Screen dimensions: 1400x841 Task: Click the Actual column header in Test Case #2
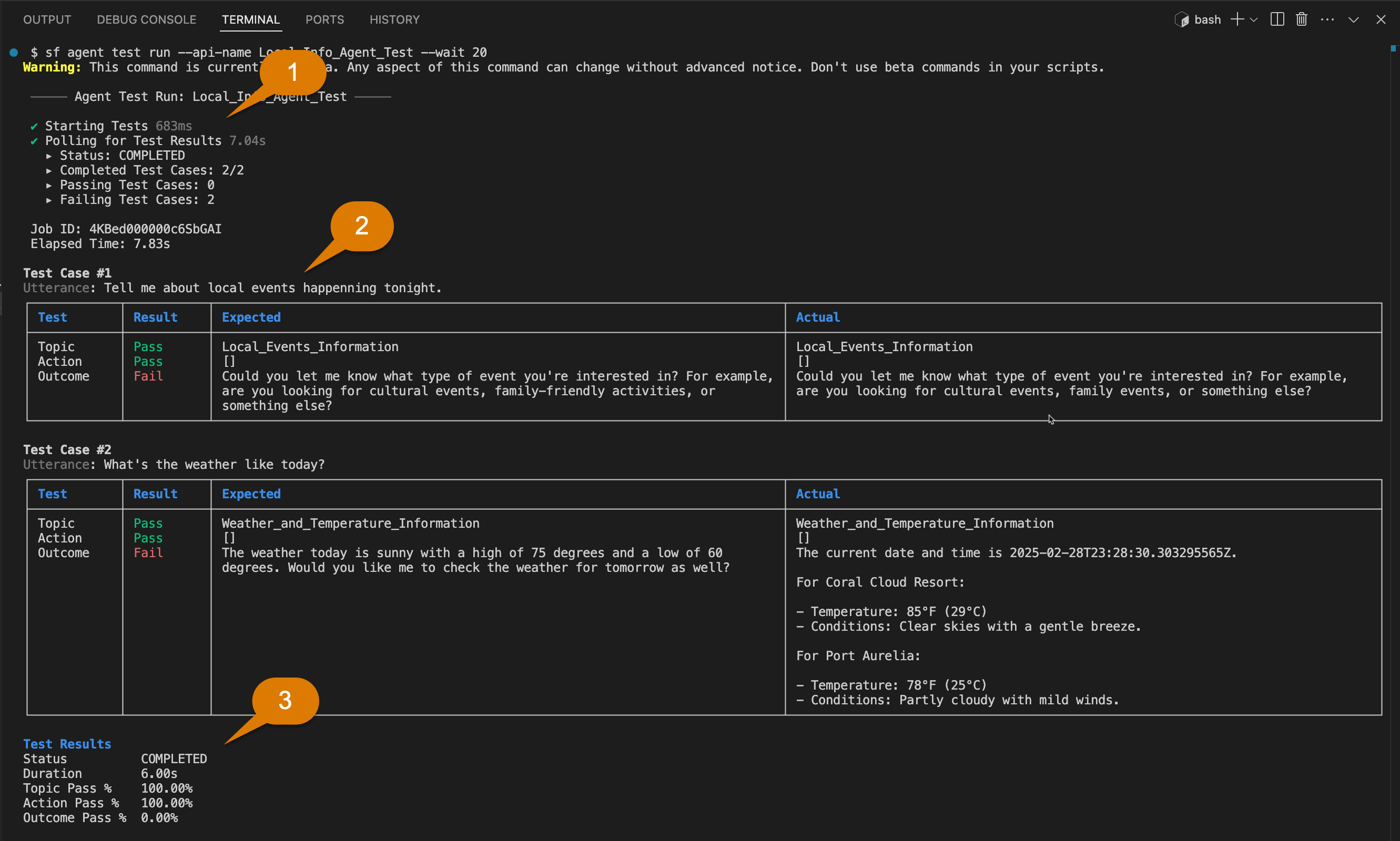click(818, 494)
